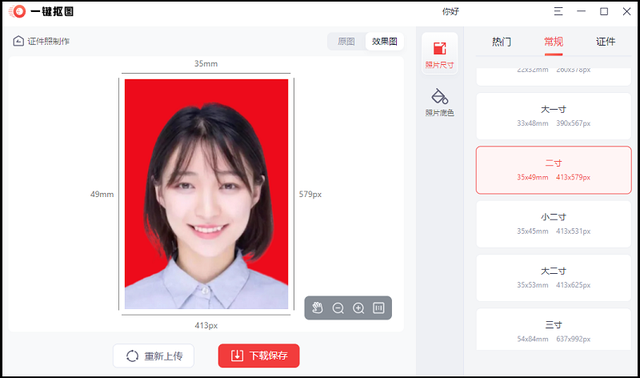Open the 照片底色 background color panel
Viewport: 640px width, 378px height.
(440, 102)
